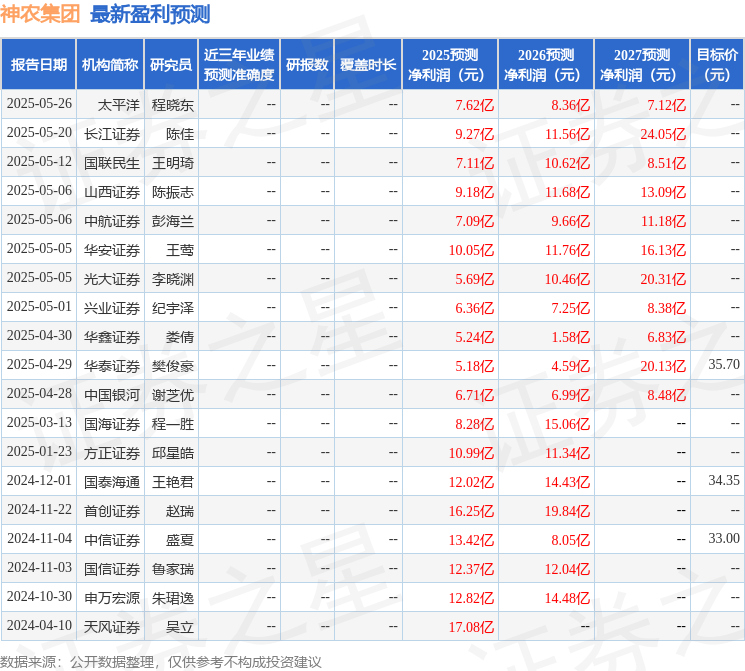Click the 14.48亿 forecast value

(567, 598)
